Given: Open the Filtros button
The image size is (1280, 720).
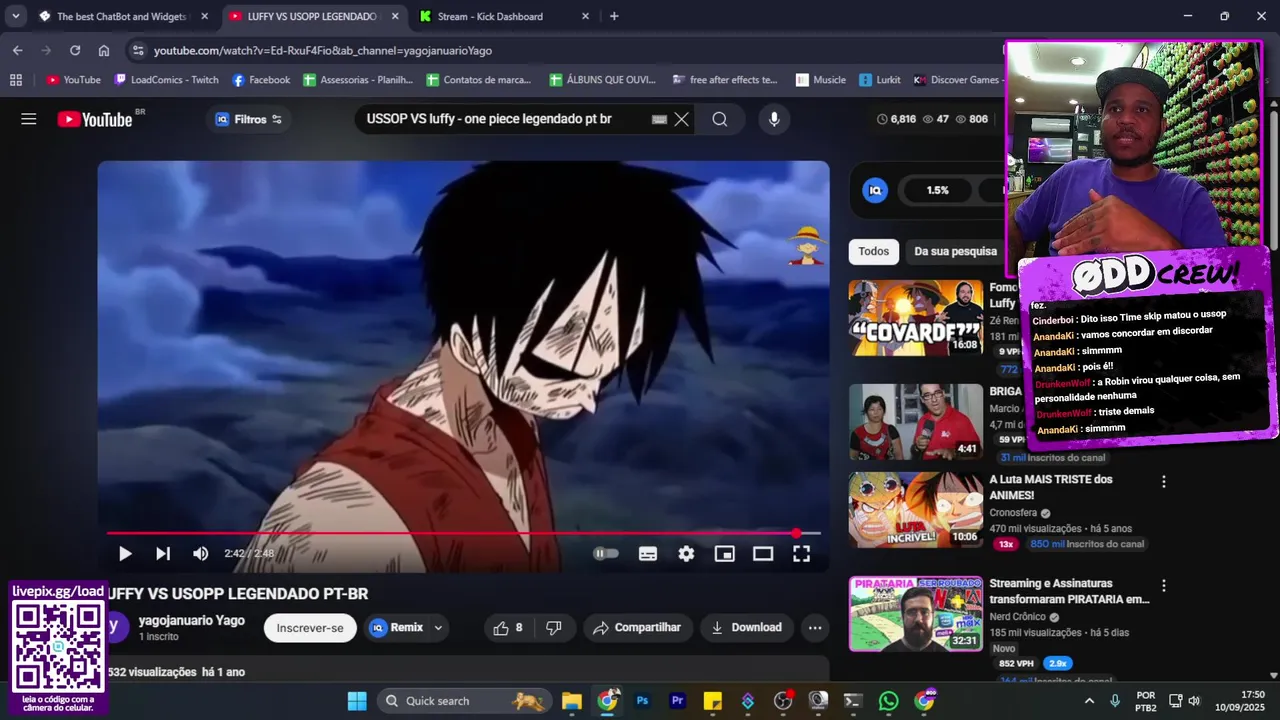Looking at the screenshot, I should (250, 119).
